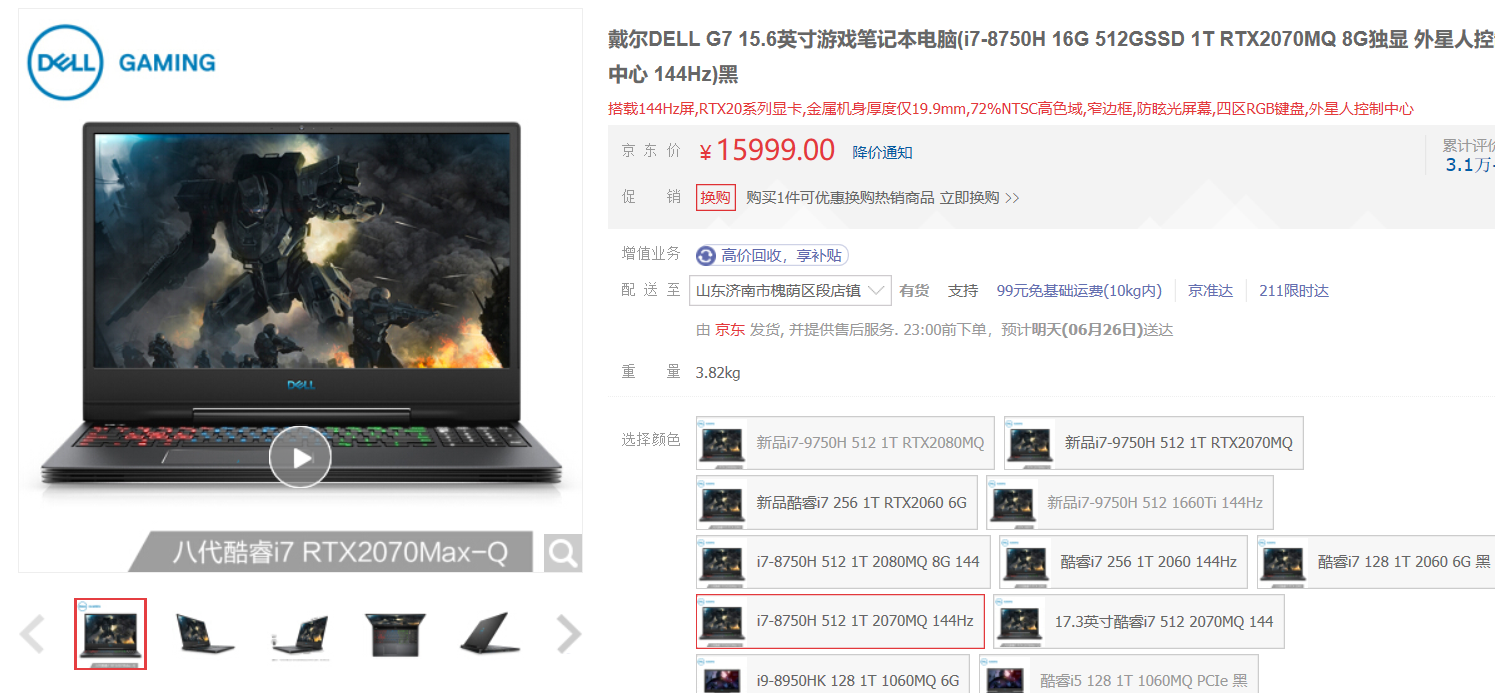Screen dimensions: 1495x693
Task: Select the keyboard top-view thumbnail
Action: [x=394, y=634]
